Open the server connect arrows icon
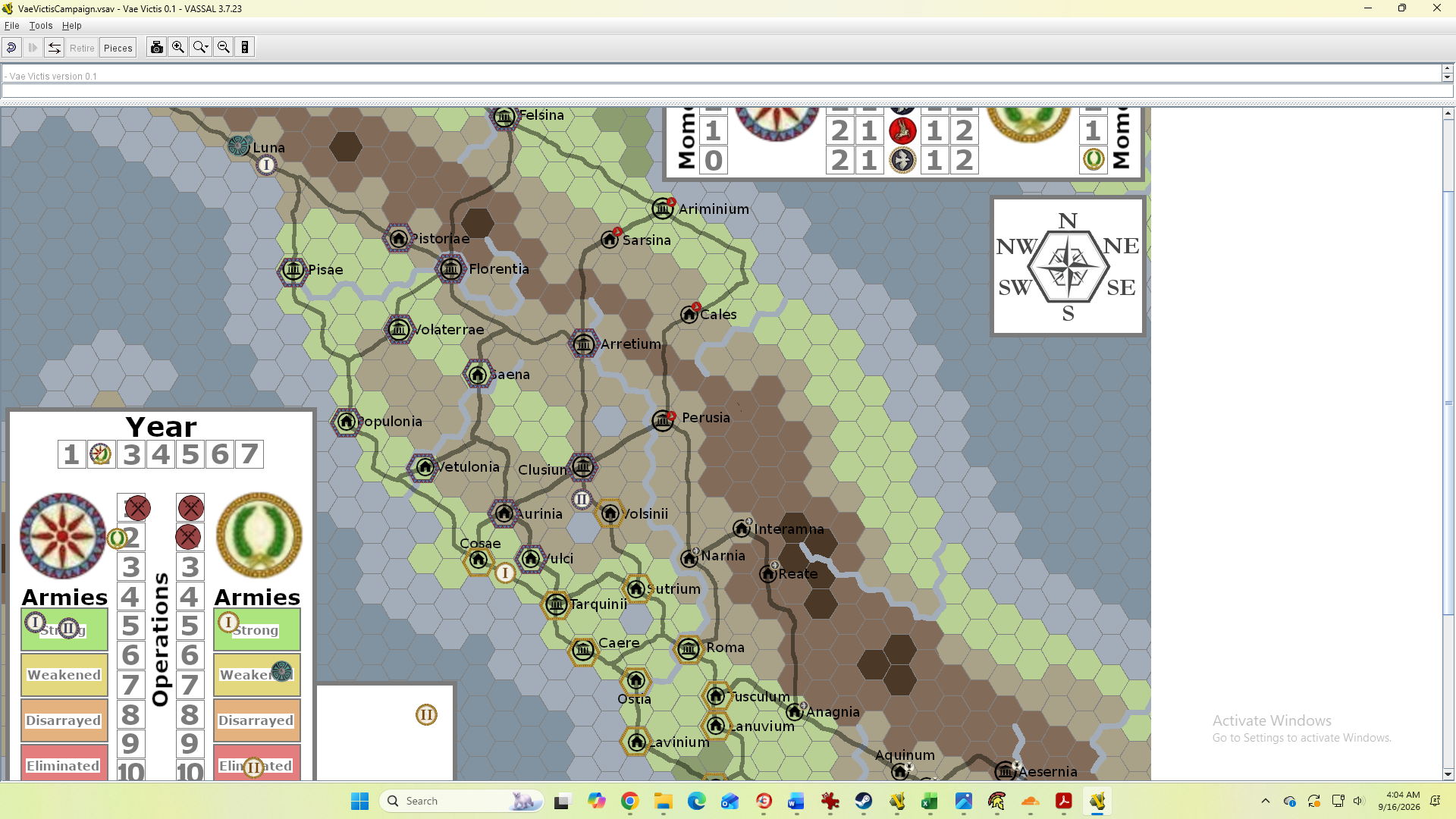Screen dimensions: 1456x819 pos(55,48)
